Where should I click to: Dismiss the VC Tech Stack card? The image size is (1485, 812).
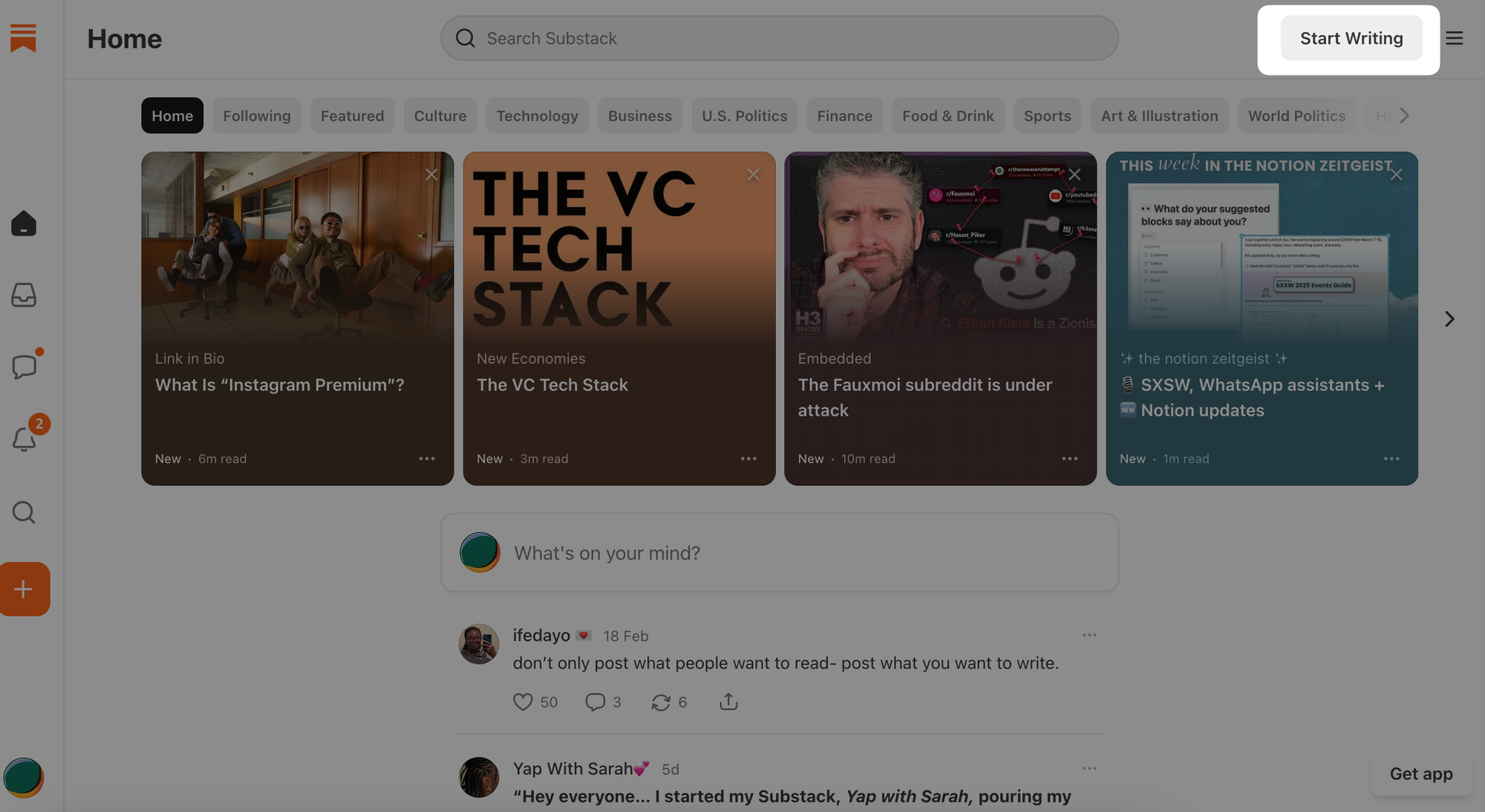tap(753, 174)
